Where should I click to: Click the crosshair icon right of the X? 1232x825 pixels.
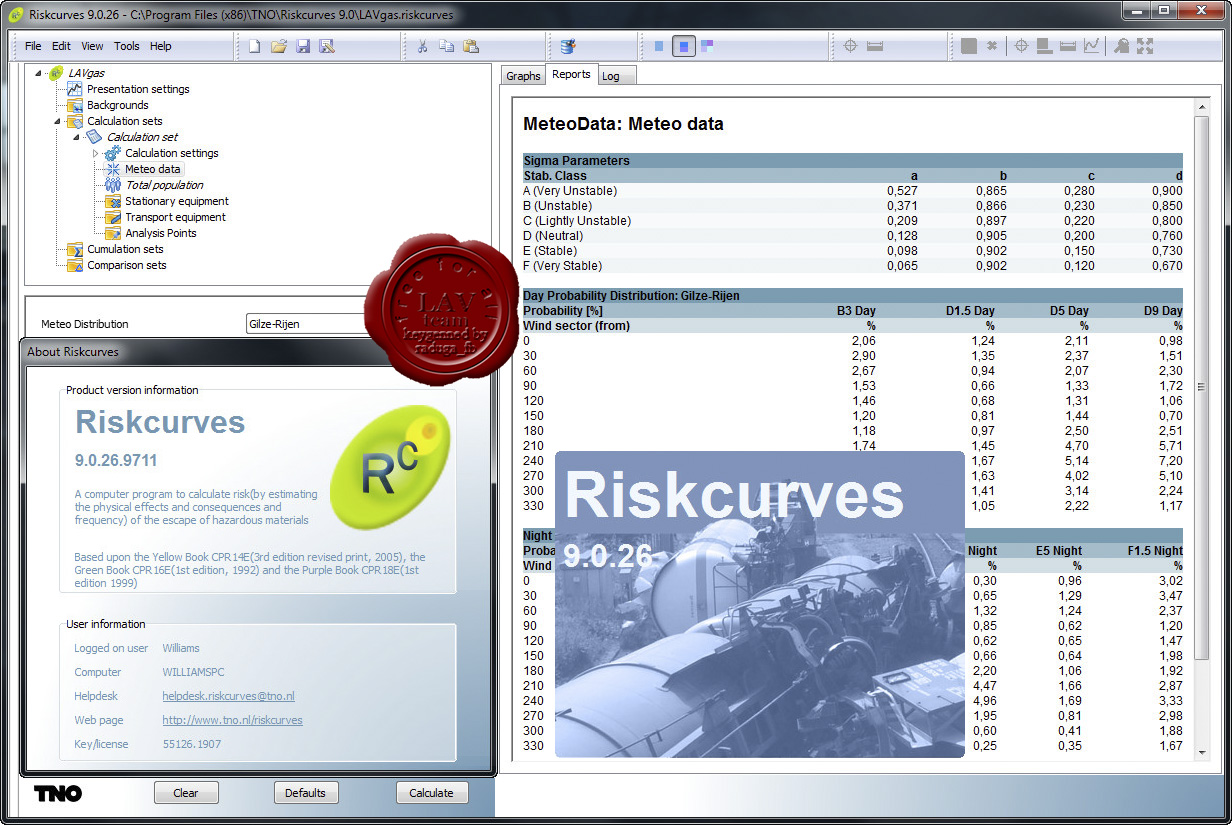(x=1021, y=46)
